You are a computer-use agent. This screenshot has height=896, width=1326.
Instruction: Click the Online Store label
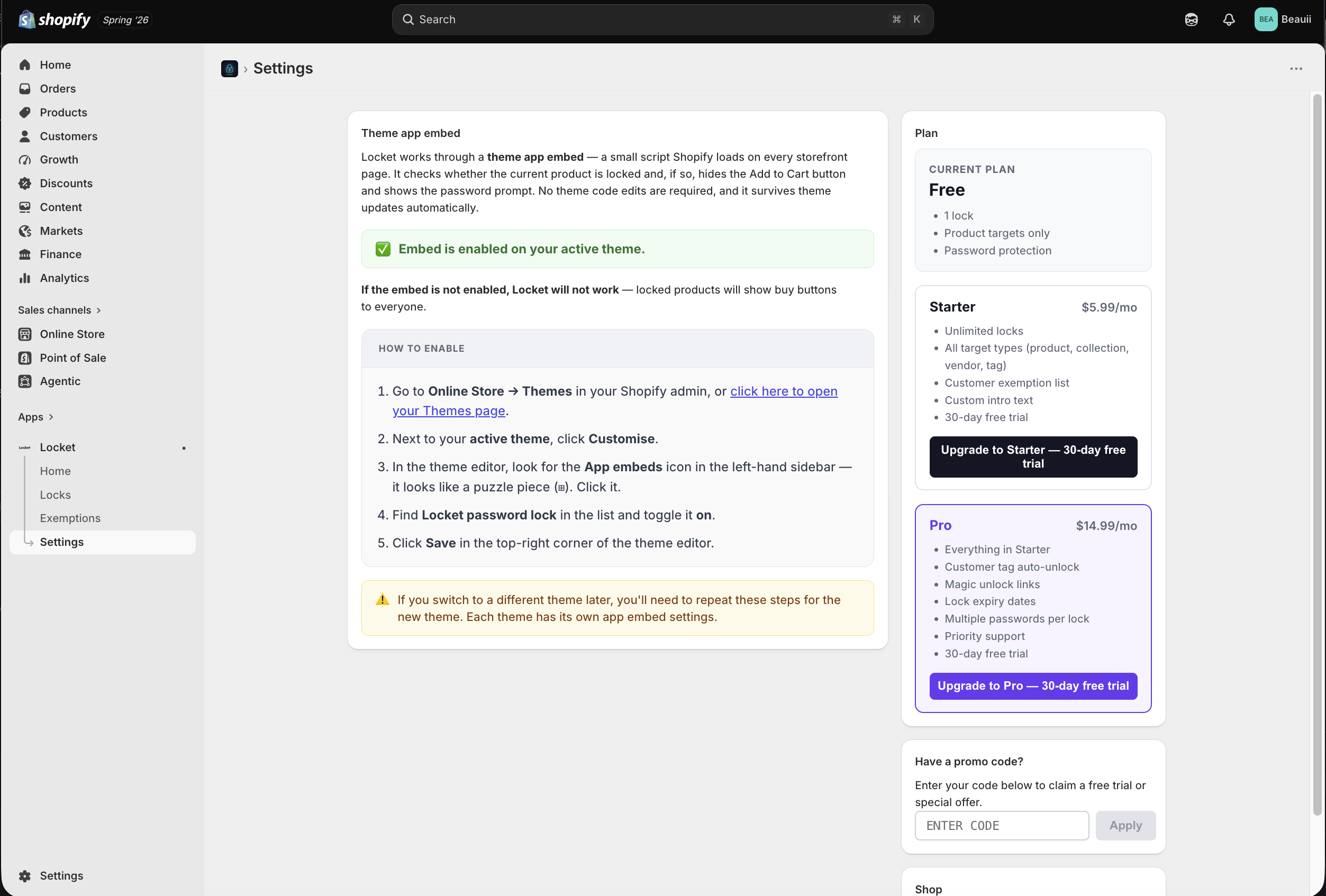[72, 334]
